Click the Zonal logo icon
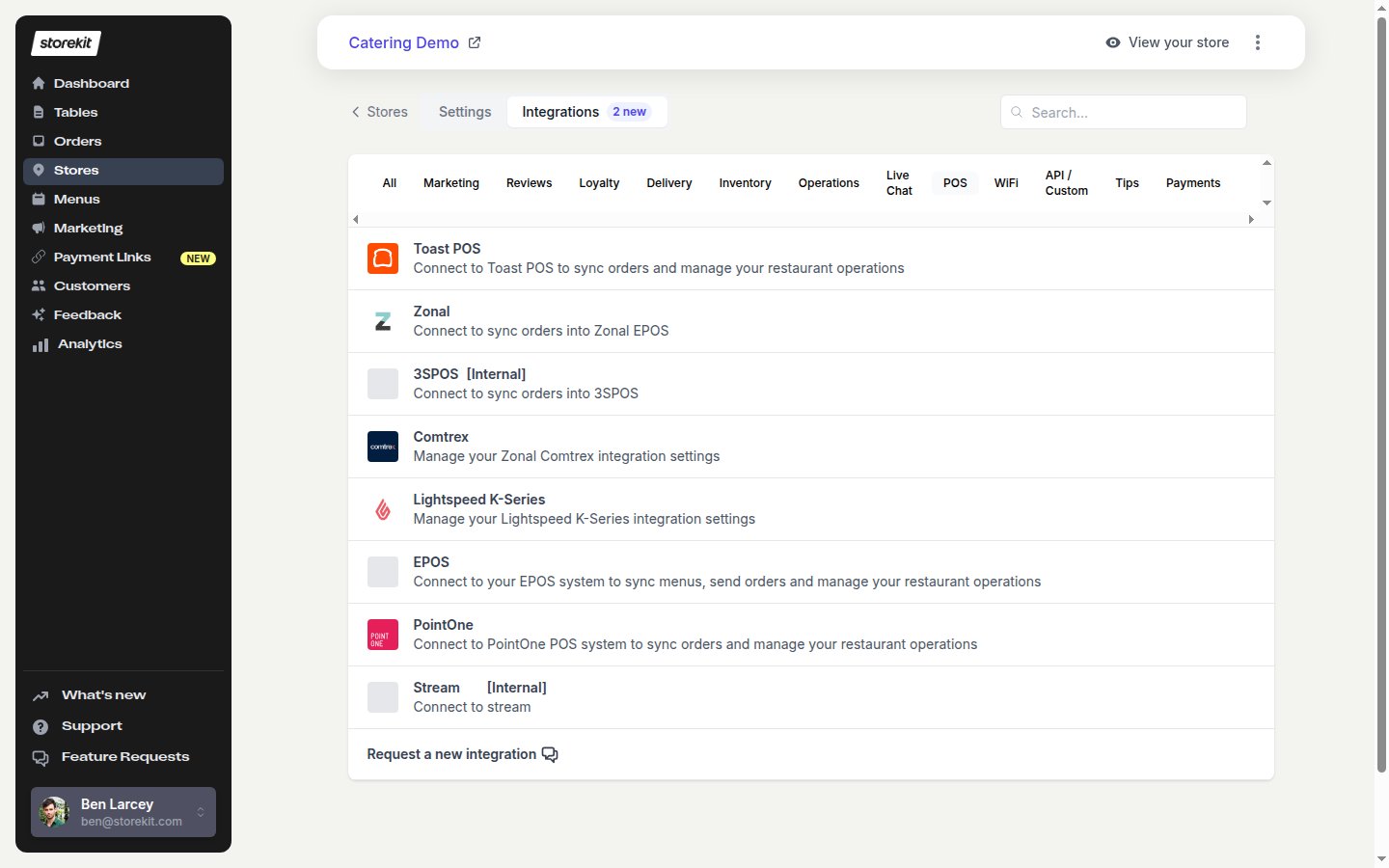This screenshot has width=1389, height=868. (x=383, y=321)
